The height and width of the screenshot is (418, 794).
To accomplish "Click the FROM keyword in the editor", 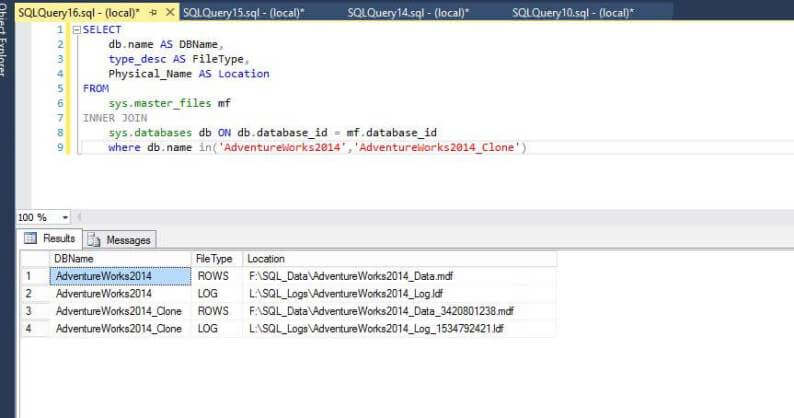I will click(96, 89).
